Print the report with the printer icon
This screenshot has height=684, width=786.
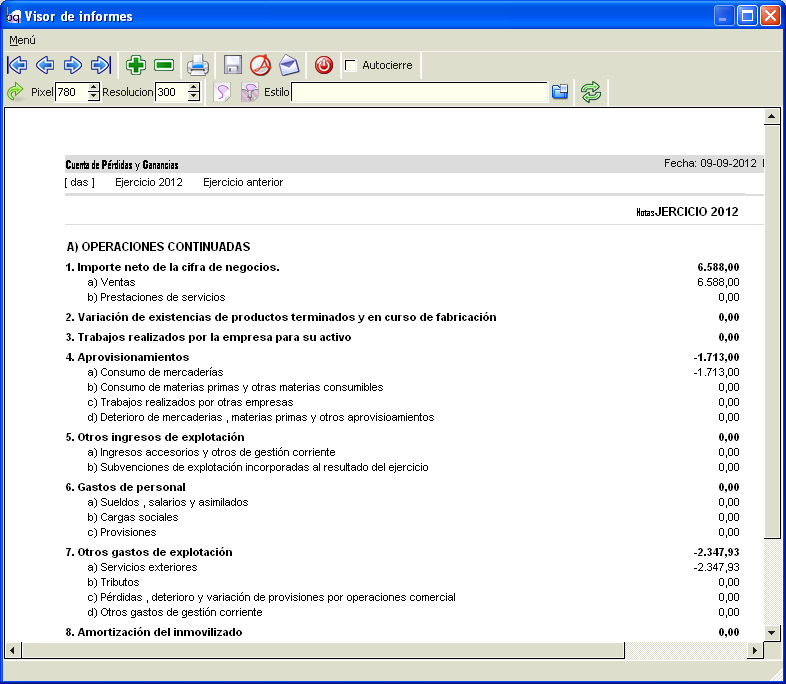[198, 65]
